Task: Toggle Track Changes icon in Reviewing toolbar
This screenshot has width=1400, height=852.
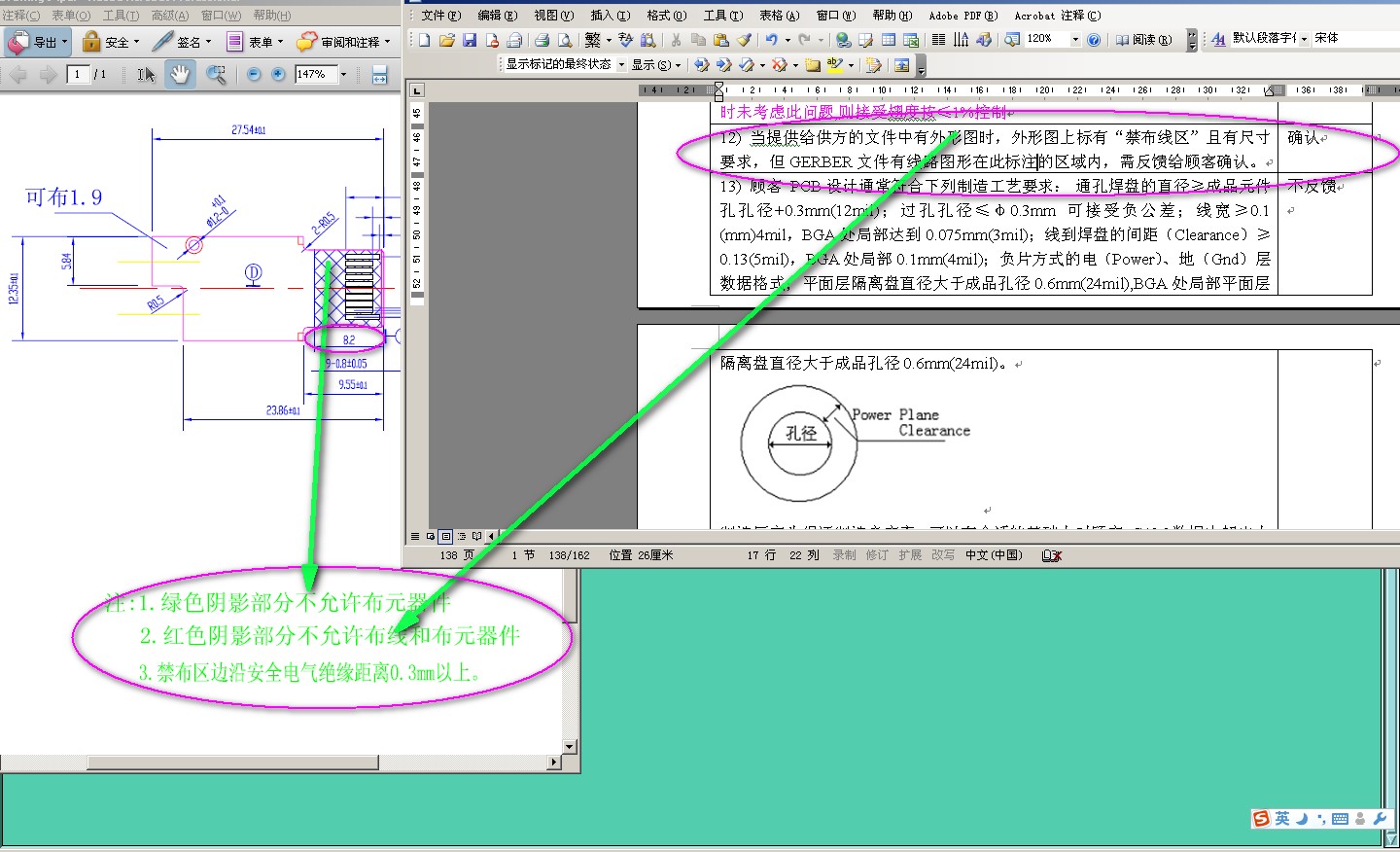Action: (x=874, y=65)
